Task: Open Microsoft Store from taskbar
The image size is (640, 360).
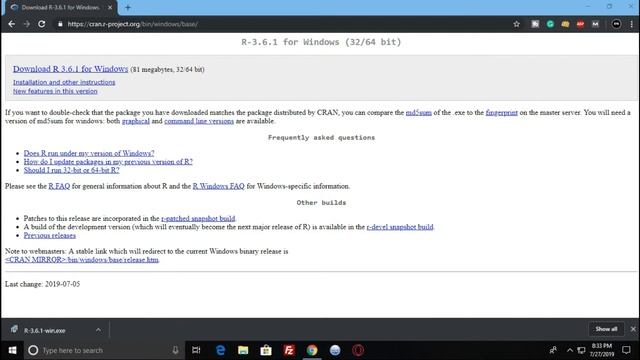Action: pos(266,350)
